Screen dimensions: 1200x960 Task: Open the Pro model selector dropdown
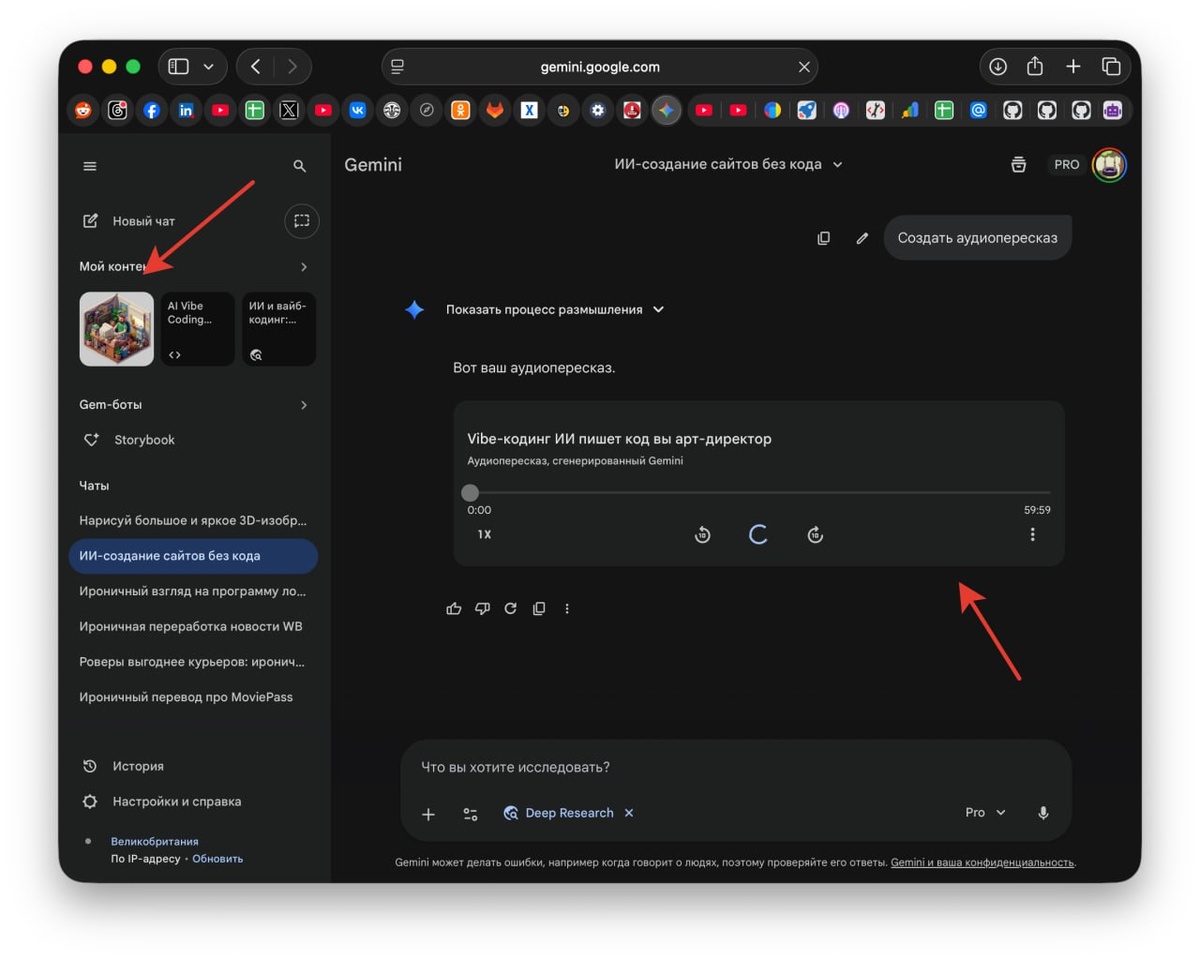pyautogui.click(x=985, y=813)
